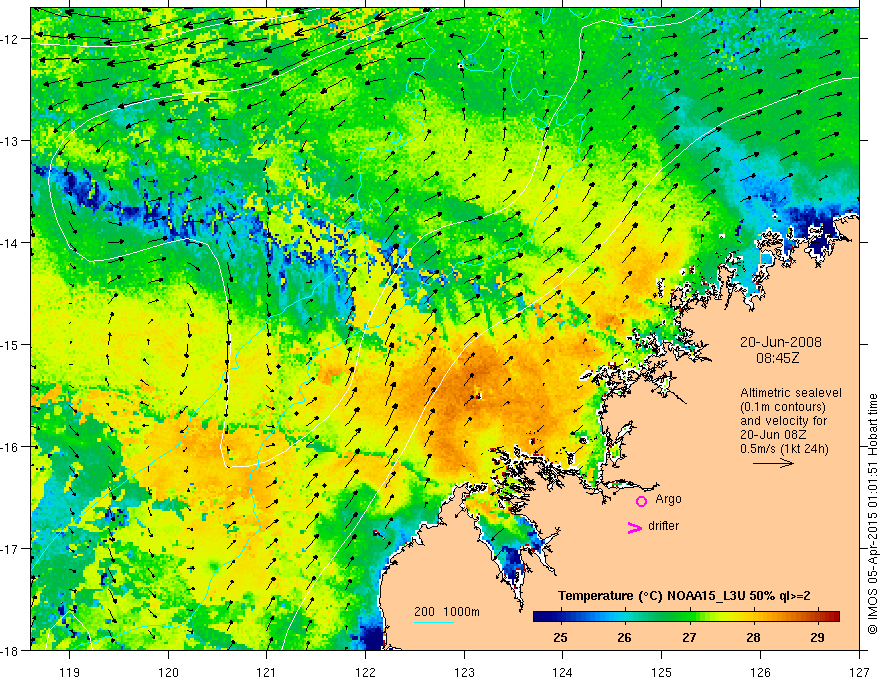
Task: Click the 'Altimetric sealevel' caption line
Action: 791,393
